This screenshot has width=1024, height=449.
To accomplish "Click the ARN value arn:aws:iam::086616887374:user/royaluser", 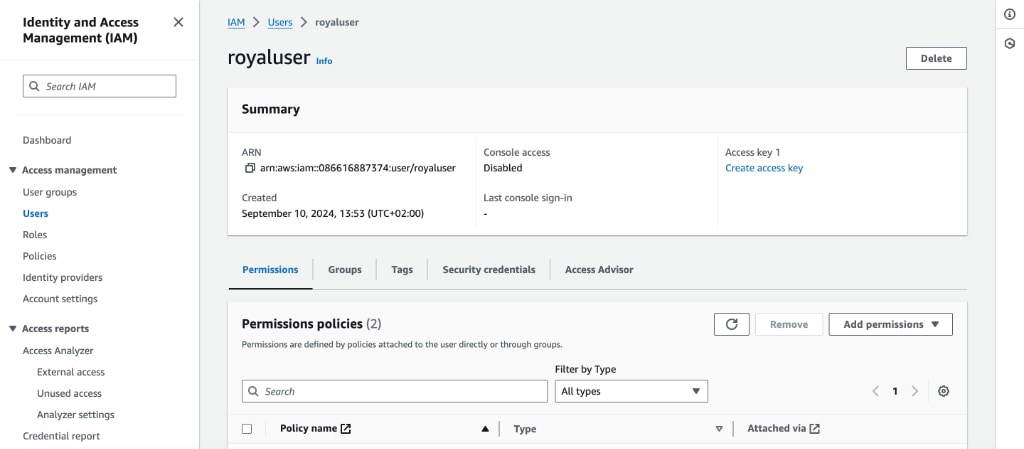I will tap(358, 168).
